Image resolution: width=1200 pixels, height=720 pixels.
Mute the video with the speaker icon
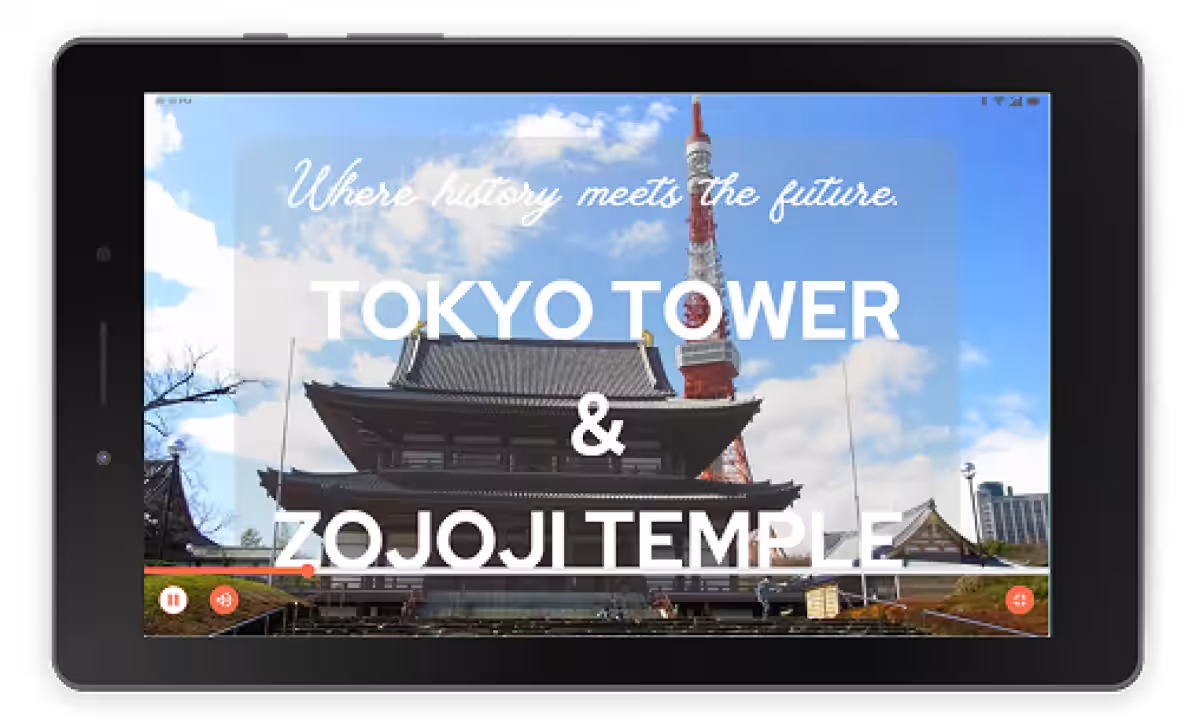pyautogui.click(x=224, y=600)
